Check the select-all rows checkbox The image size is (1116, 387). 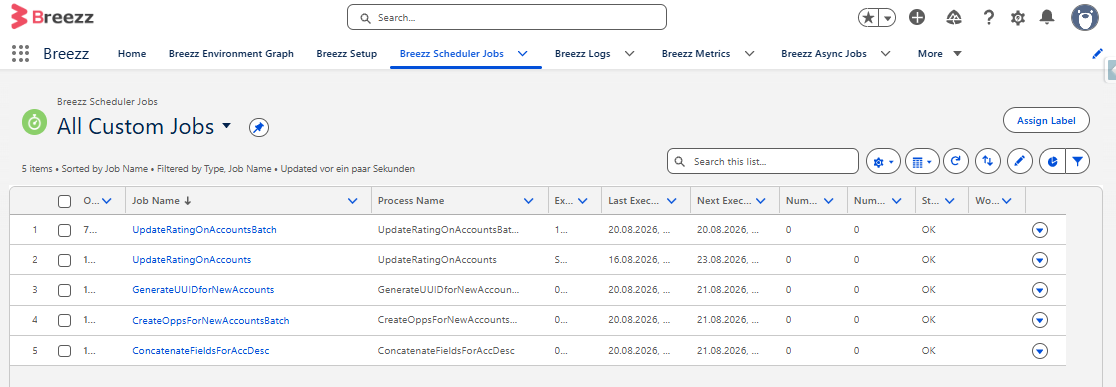[65, 201]
